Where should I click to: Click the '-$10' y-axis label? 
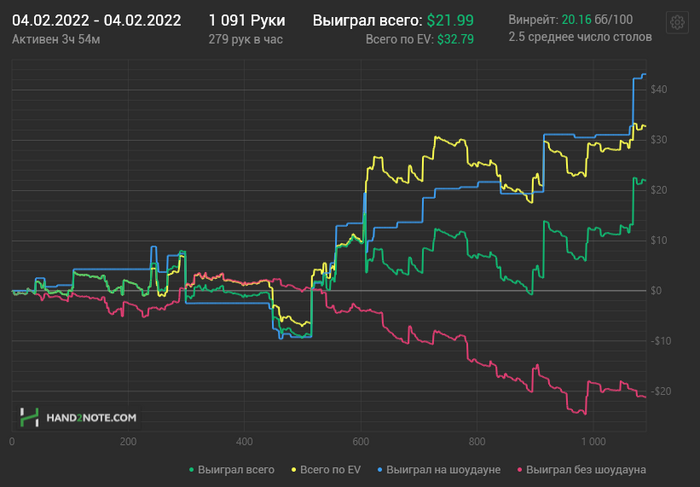click(x=660, y=341)
